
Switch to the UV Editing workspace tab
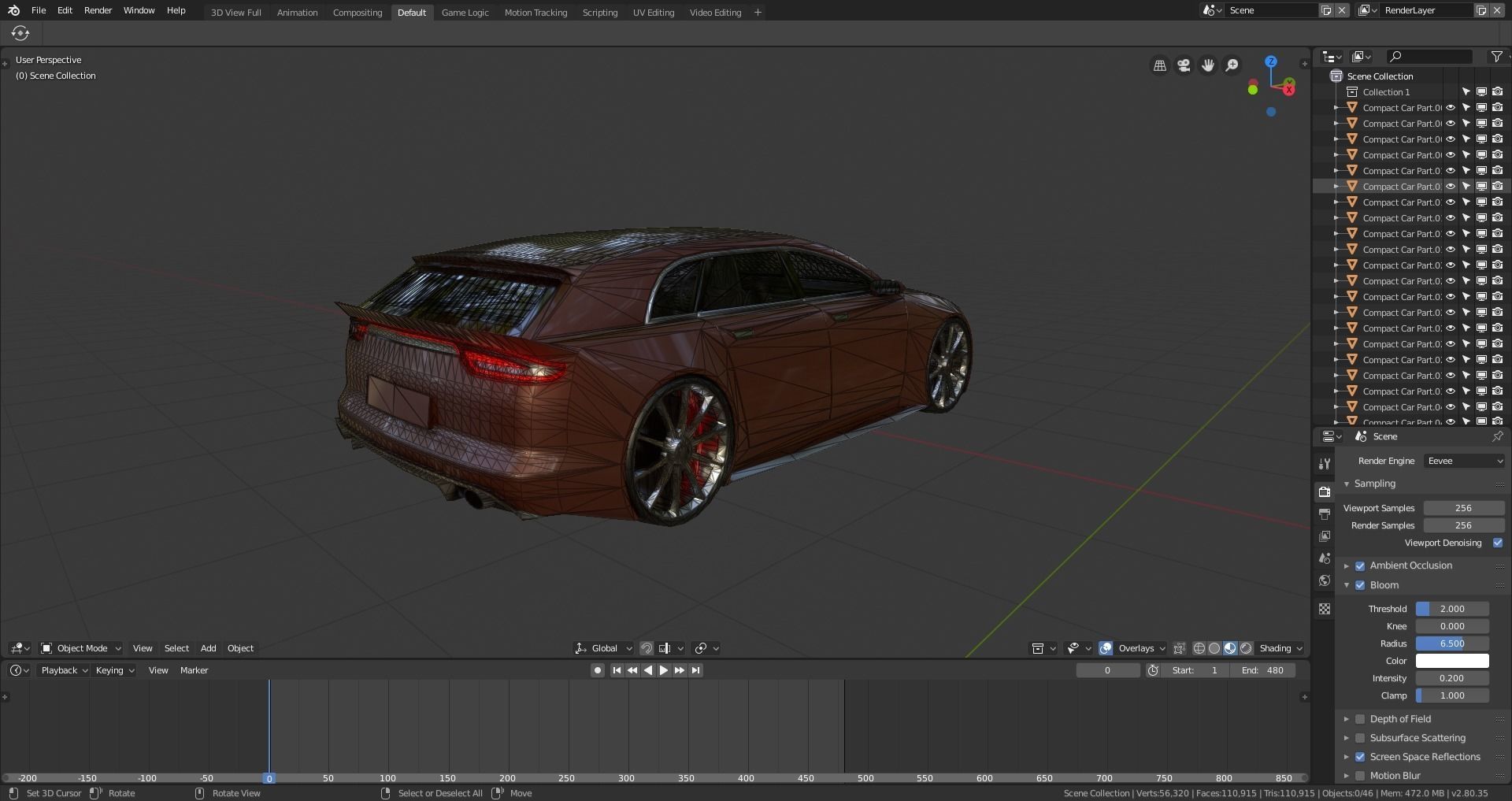coord(654,13)
